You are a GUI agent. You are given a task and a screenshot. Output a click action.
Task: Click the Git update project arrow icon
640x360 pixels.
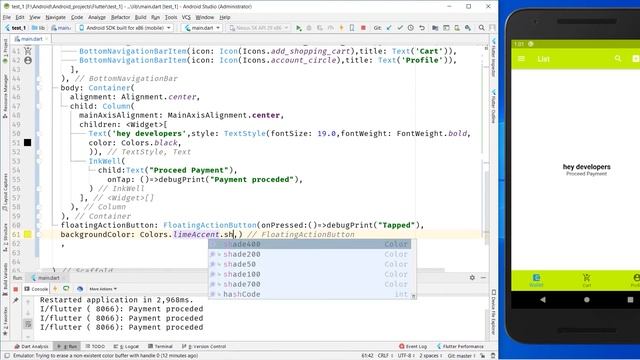(389, 28)
